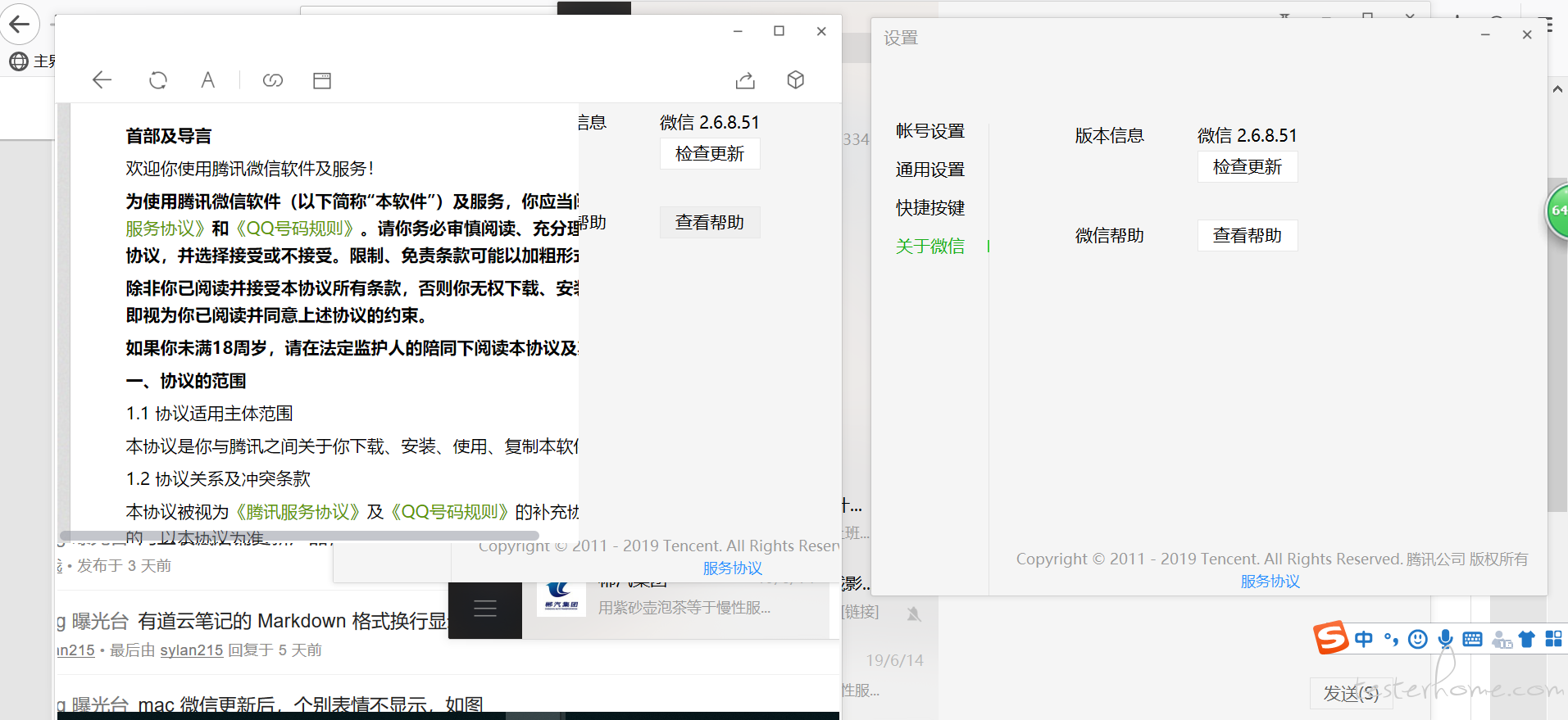Select 帐号设置 in settings sidebar
Screen dimensions: 1568x720
click(930, 131)
